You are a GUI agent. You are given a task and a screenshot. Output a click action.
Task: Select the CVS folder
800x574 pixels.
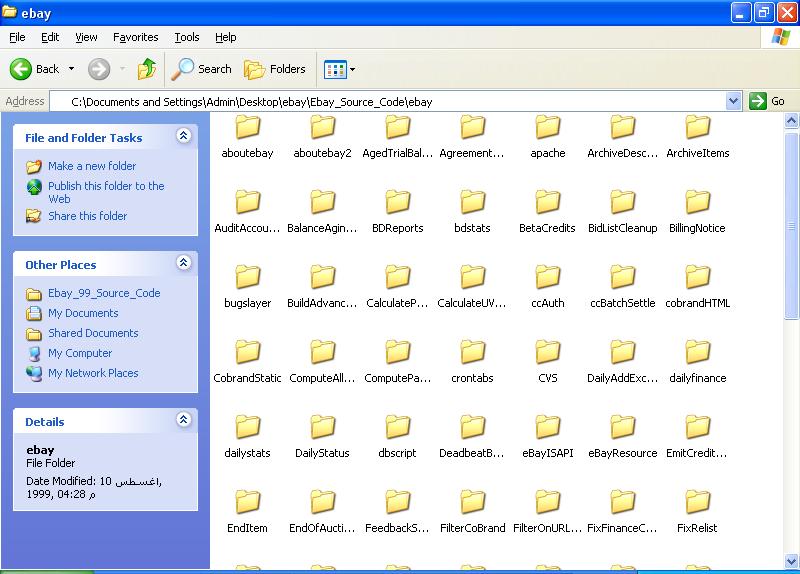coord(548,353)
